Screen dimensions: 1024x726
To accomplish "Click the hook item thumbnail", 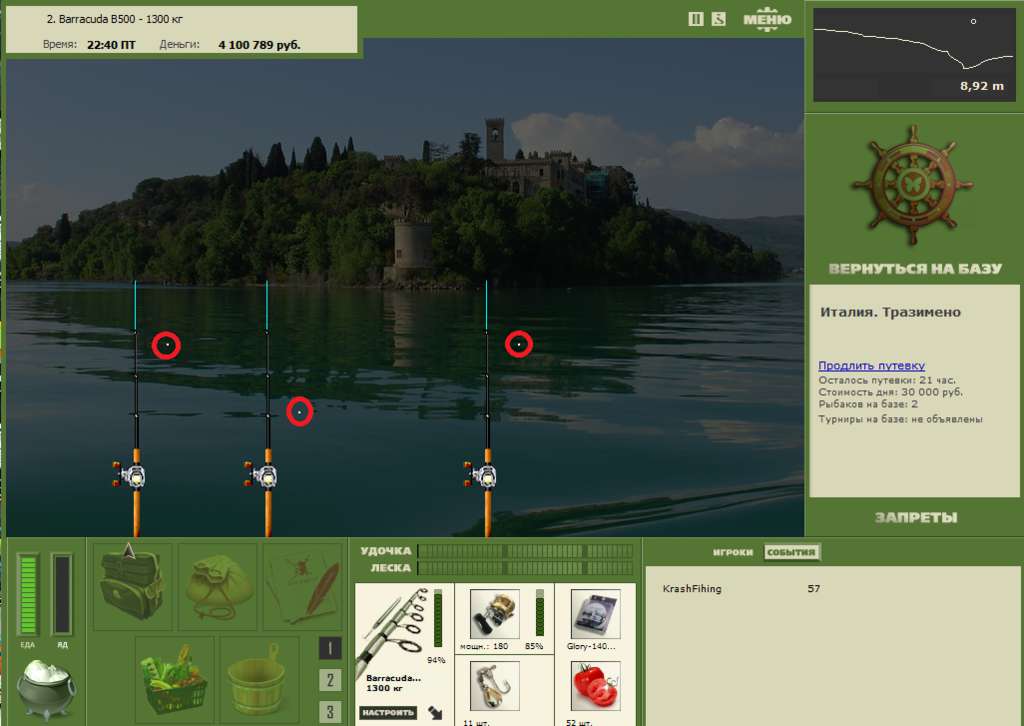I will tap(494, 686).
